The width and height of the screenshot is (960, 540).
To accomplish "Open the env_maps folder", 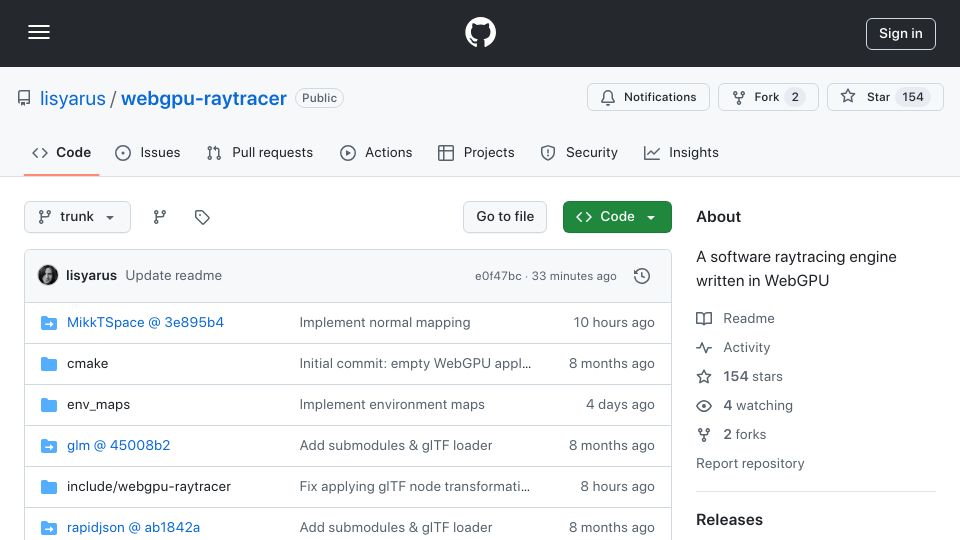I will 99,405.
